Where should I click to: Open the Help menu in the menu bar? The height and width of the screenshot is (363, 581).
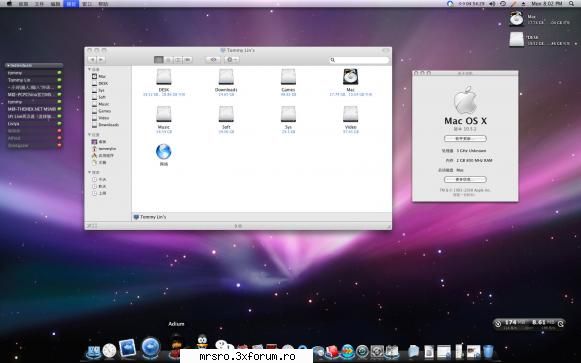(103, 4)
